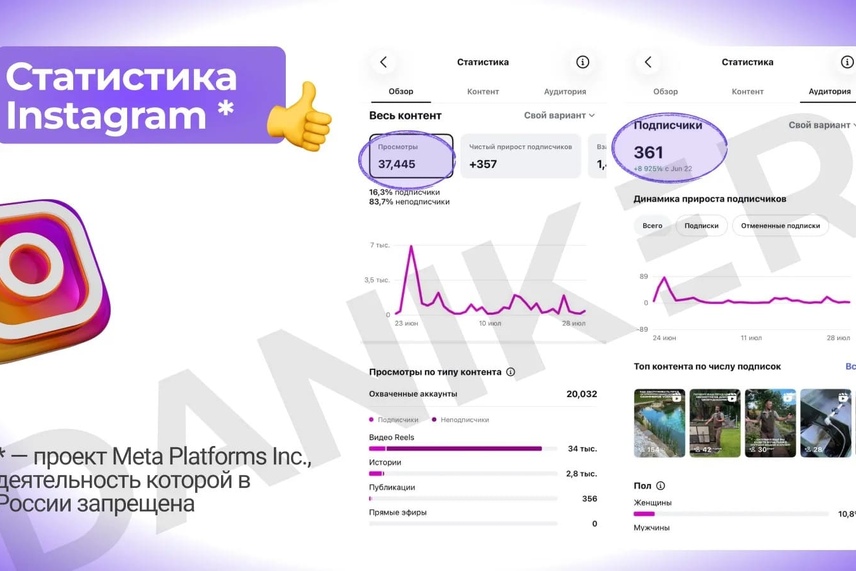This screenshot has width=856, height=571.
Task: Open info icon in left Статистика header
Action: [582, 62]
